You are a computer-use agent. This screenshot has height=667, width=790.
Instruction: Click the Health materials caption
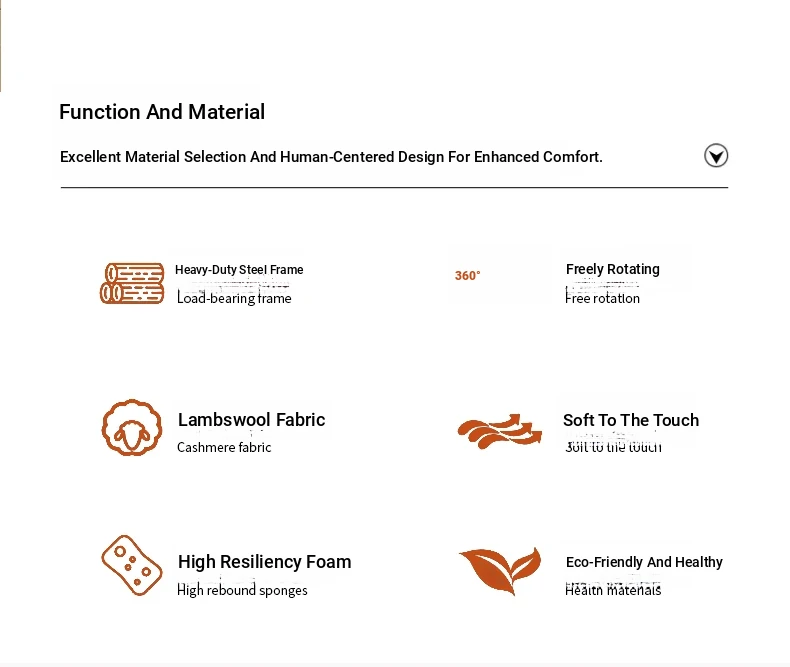coord(613,590)
